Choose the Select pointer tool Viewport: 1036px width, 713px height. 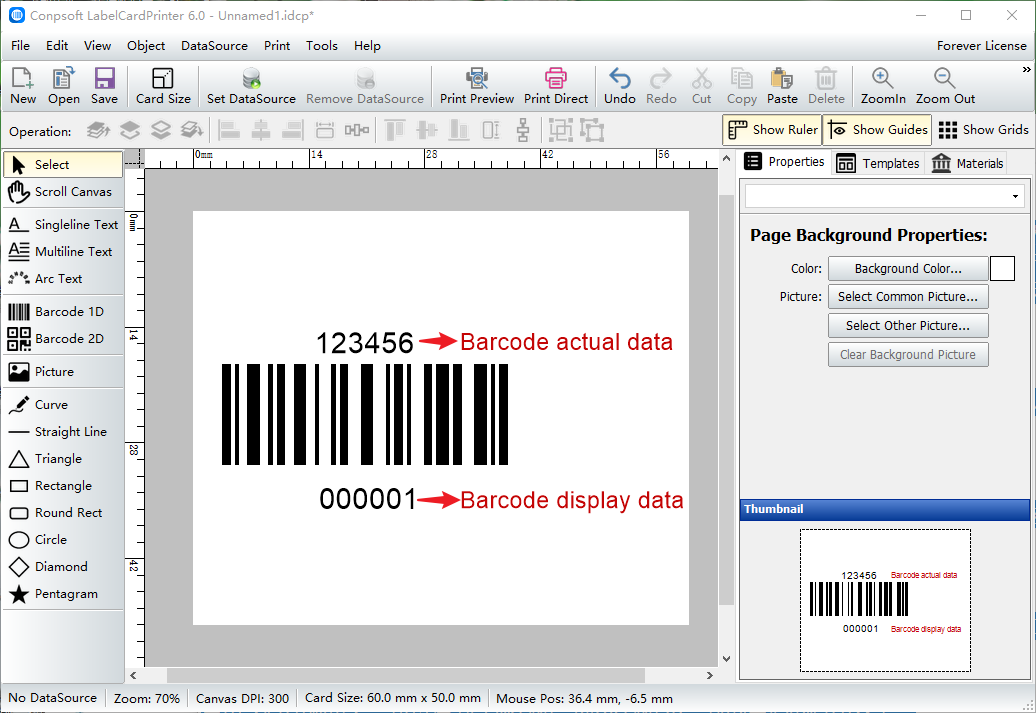coord(63,165)
